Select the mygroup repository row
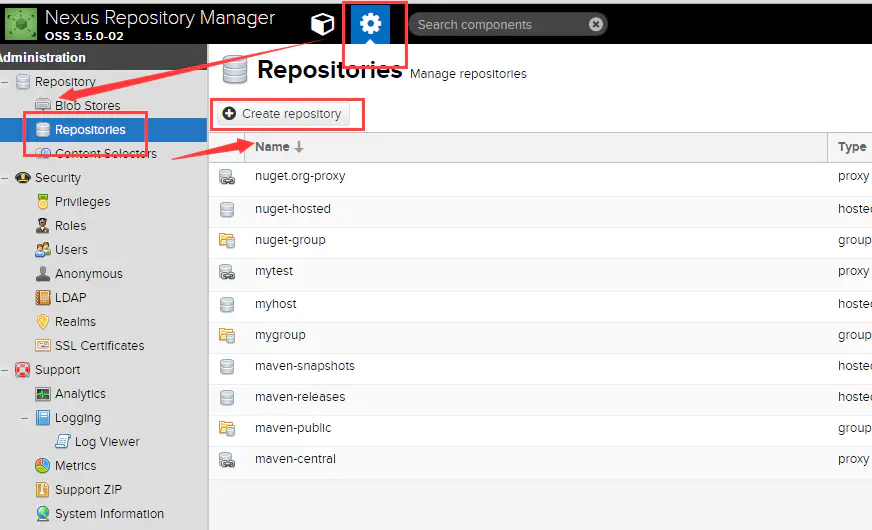872x530 pixels. pos(541,337)
